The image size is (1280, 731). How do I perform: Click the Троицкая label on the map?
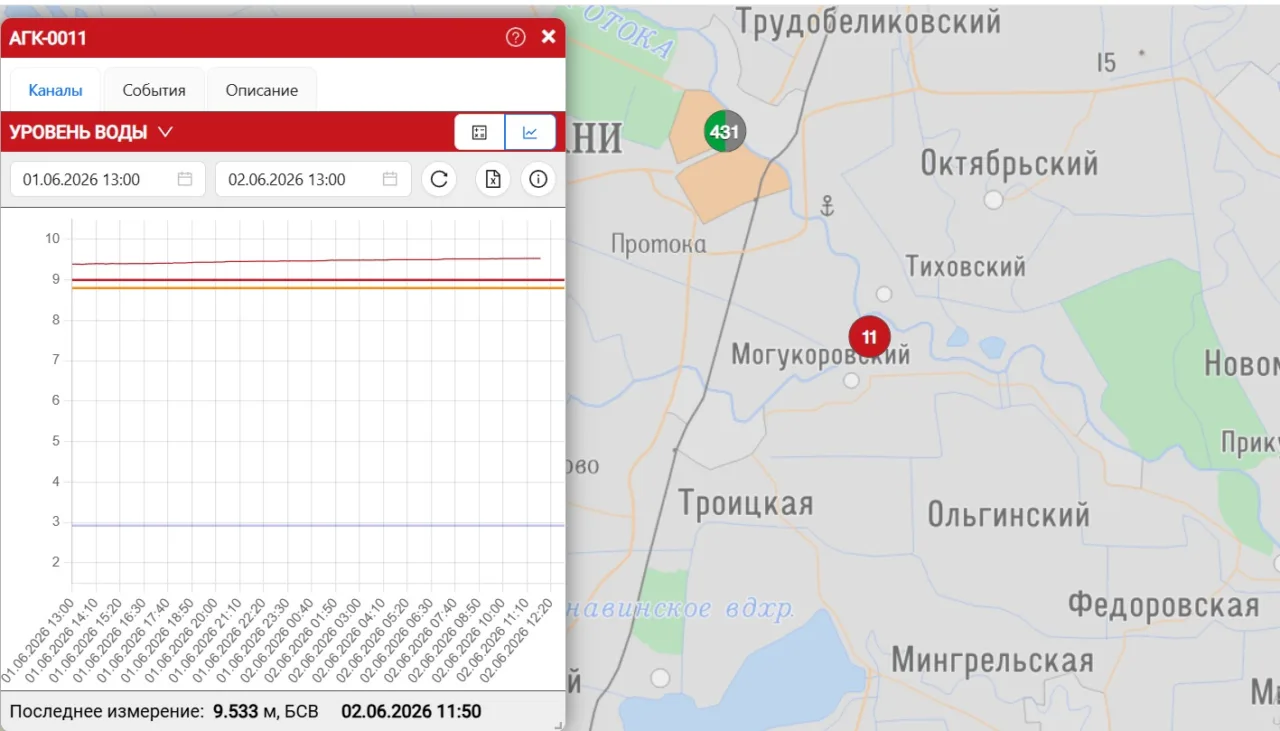[745, 503]
